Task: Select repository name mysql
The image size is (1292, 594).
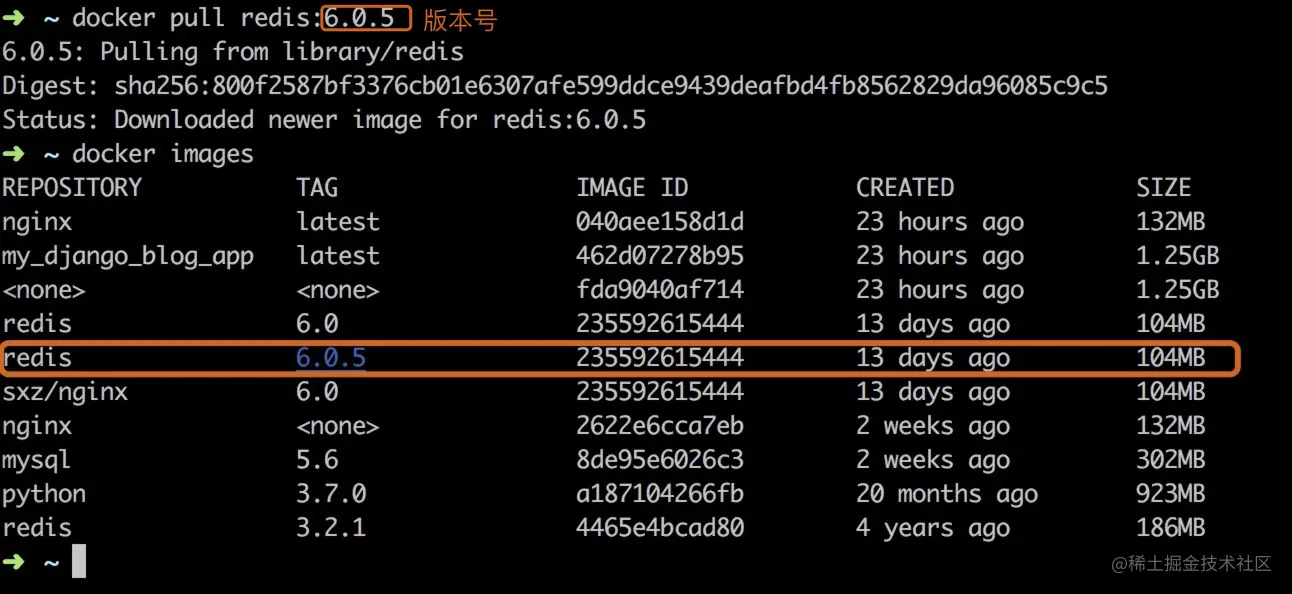Action: point(37,461)
